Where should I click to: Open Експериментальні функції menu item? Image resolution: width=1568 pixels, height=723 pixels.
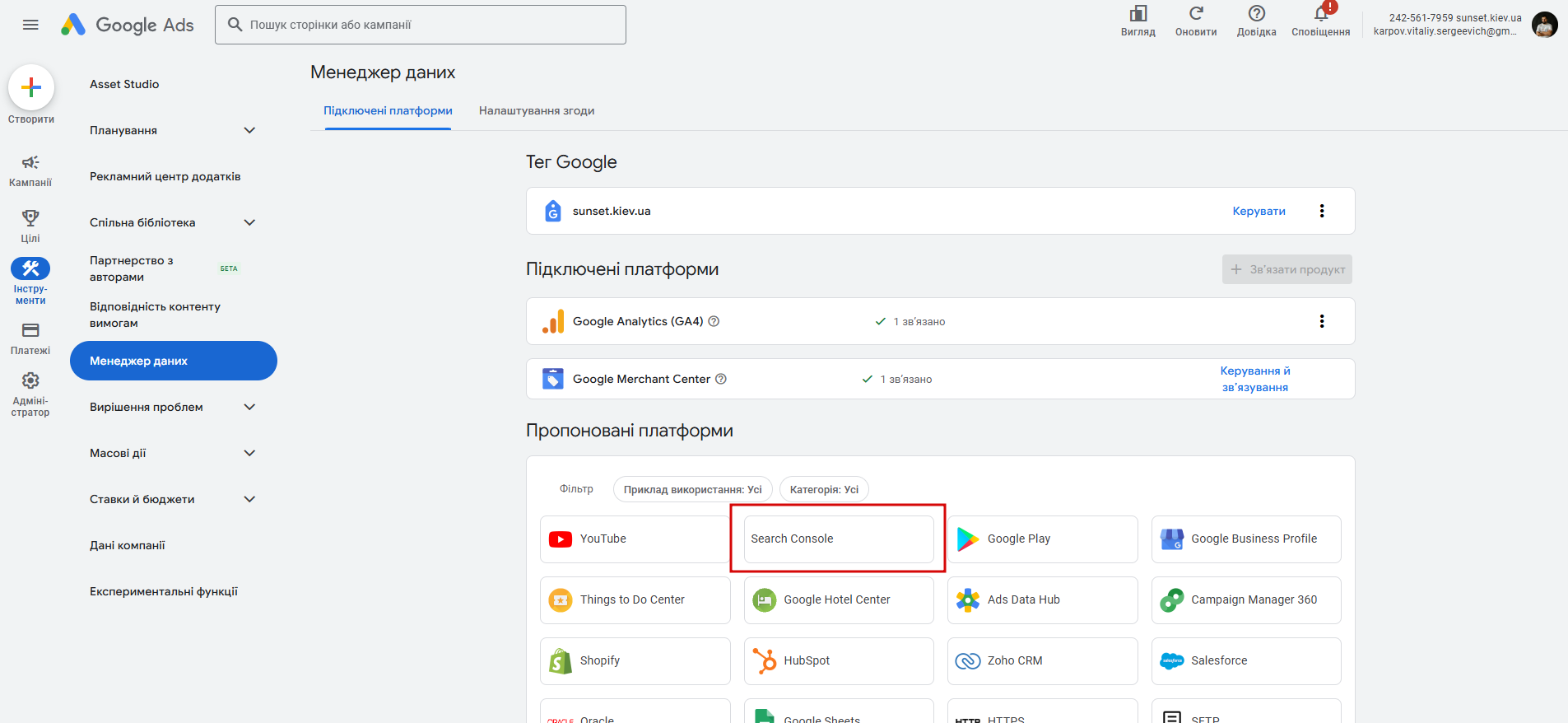[164, 591]
